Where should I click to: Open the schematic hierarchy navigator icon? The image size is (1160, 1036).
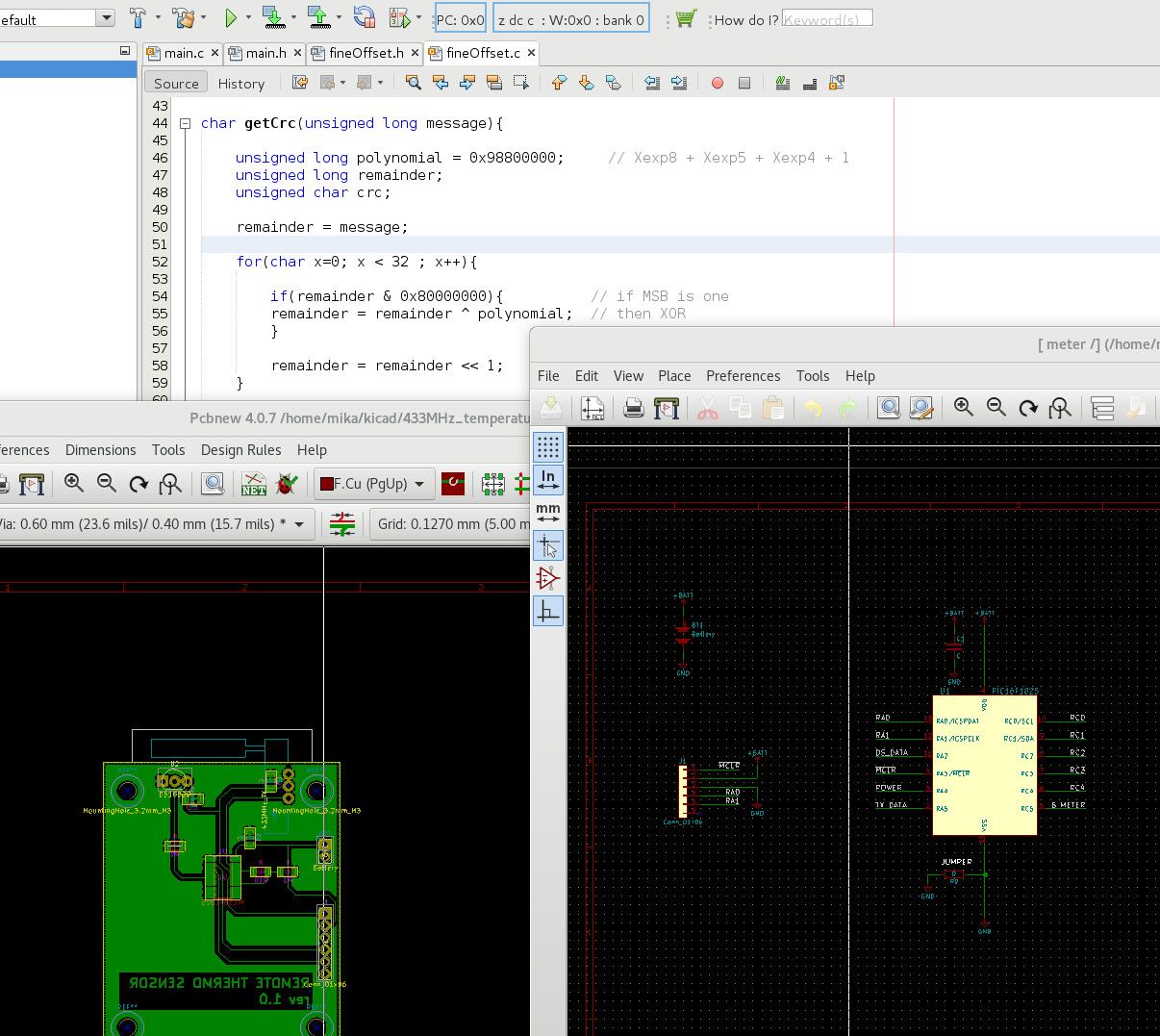[1102, 409]
